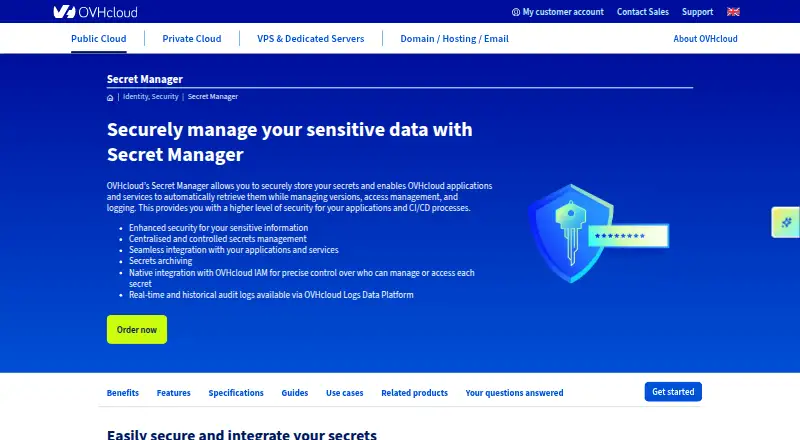
Task: Open My customer account
Action: 558,12
